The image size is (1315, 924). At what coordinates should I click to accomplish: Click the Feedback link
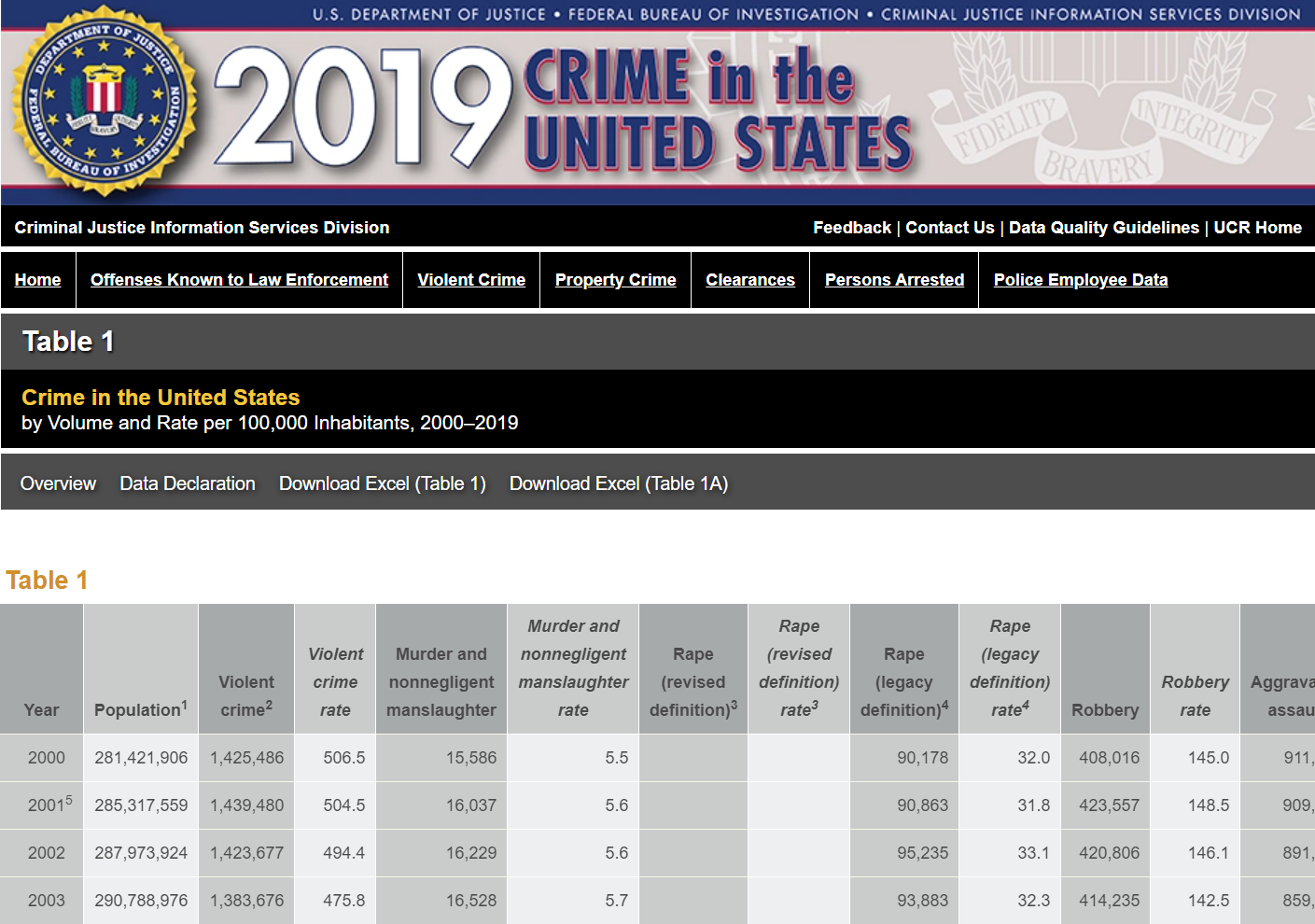851,228
